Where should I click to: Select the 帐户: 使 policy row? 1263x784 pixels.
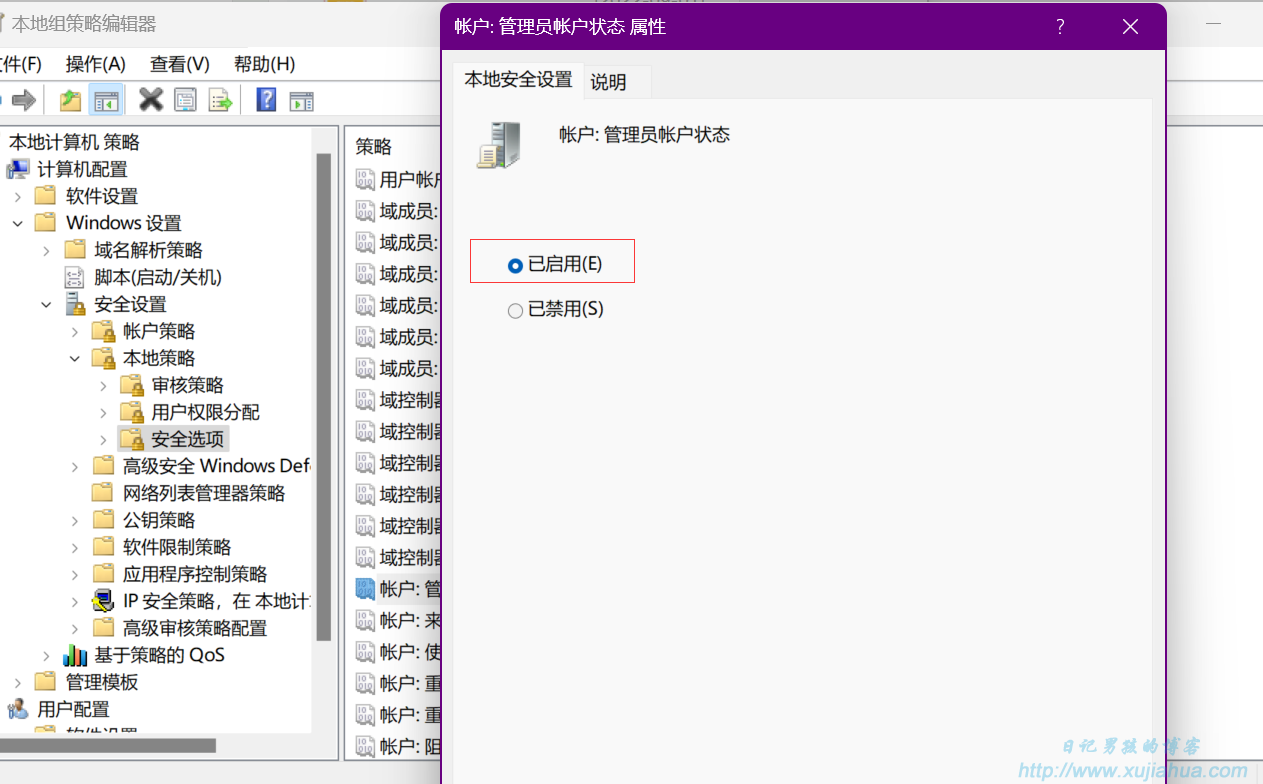[398, 652]
